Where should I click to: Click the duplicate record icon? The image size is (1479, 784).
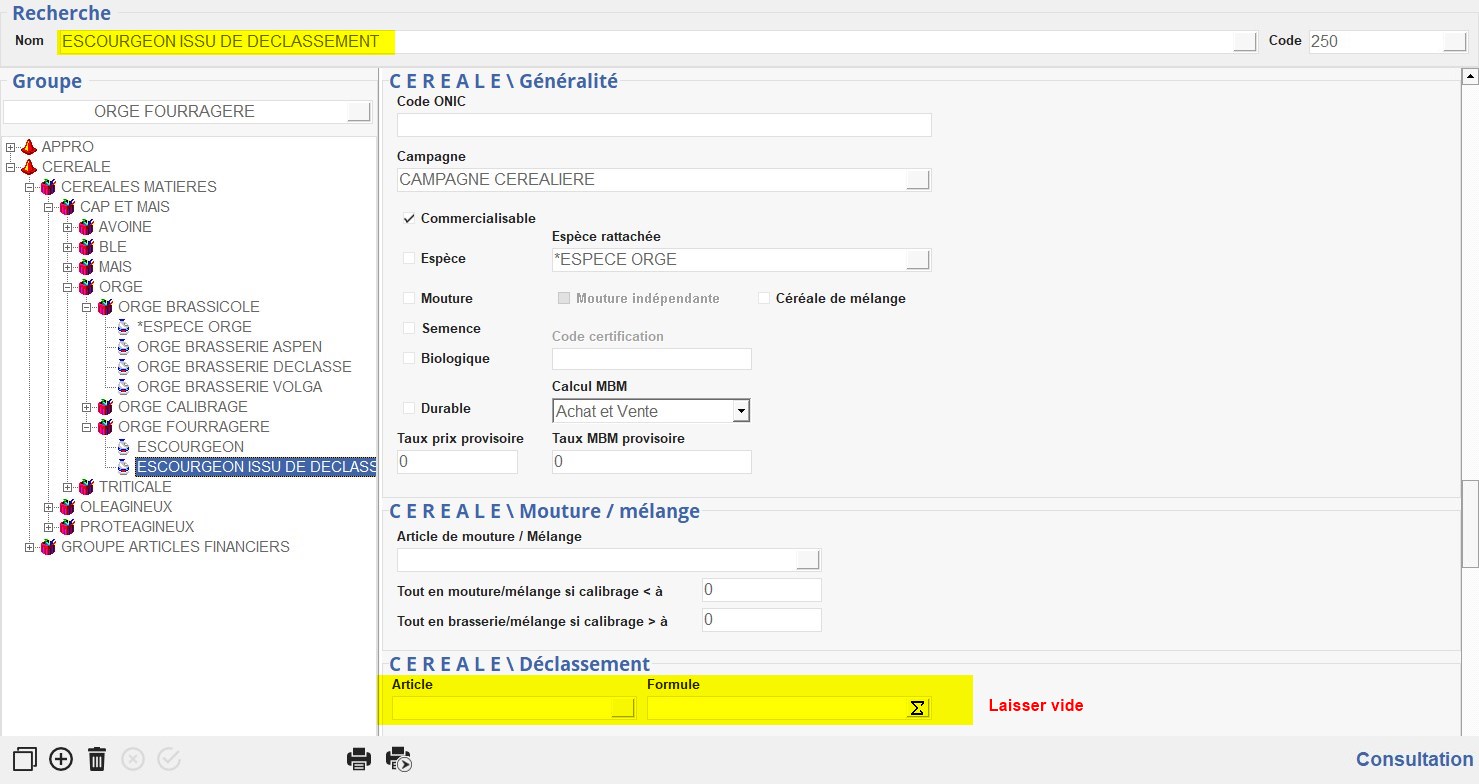(x=25, y=759)
